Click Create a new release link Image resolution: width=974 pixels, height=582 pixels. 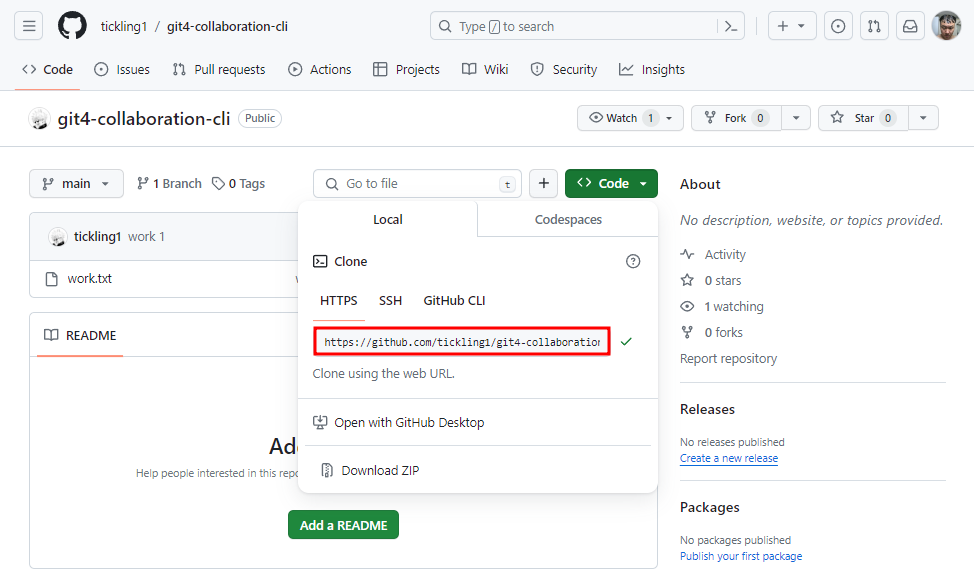click(x=729, y=458)
